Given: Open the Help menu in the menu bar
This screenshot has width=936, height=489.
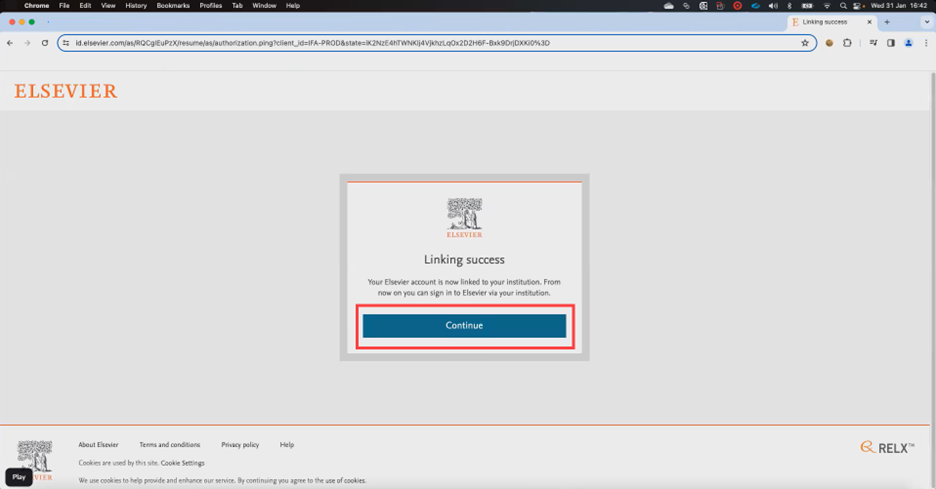Looking at the screenshot, I should 292,5.
